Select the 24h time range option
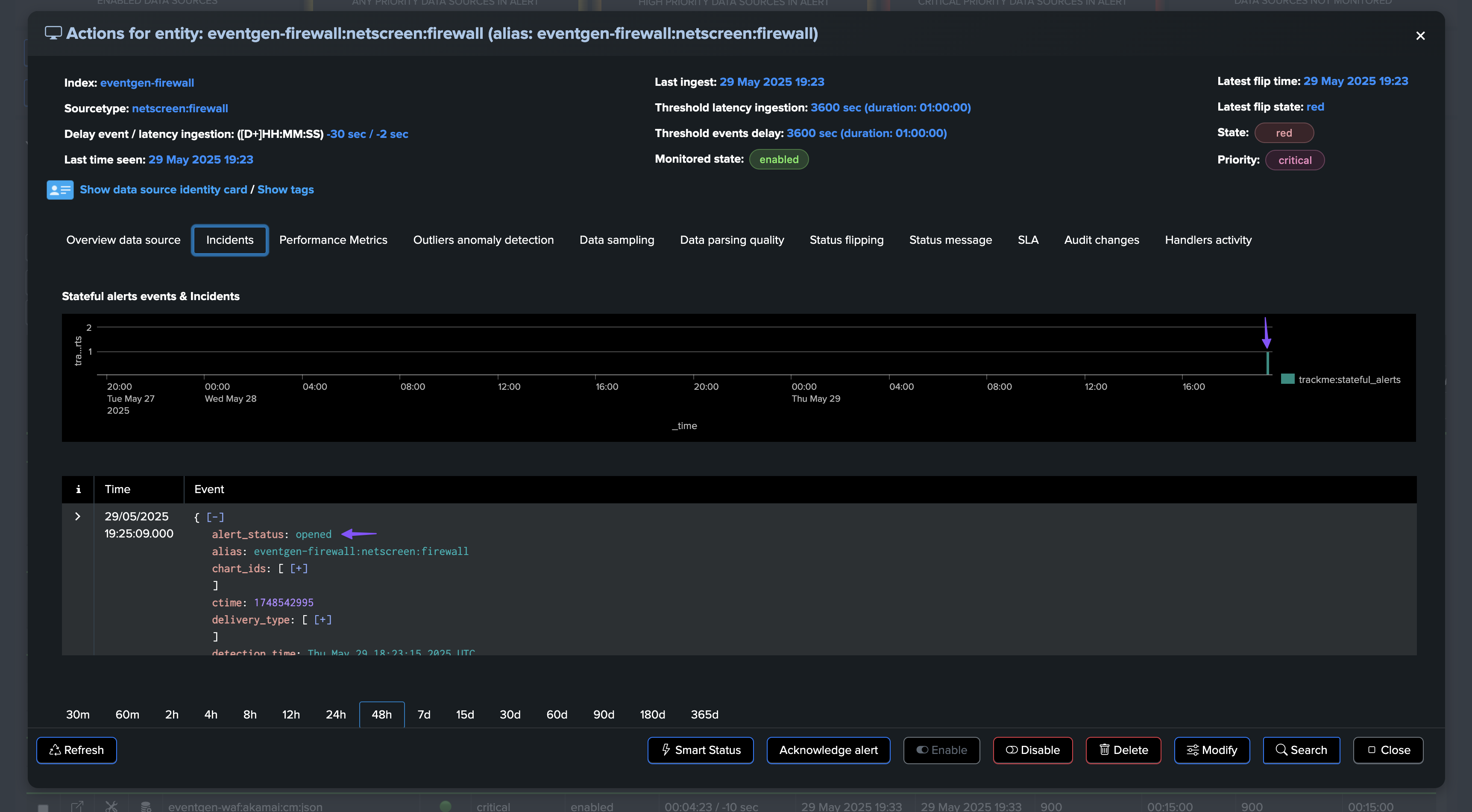Viewport: 1472px width, 812px height. [335, 714]
